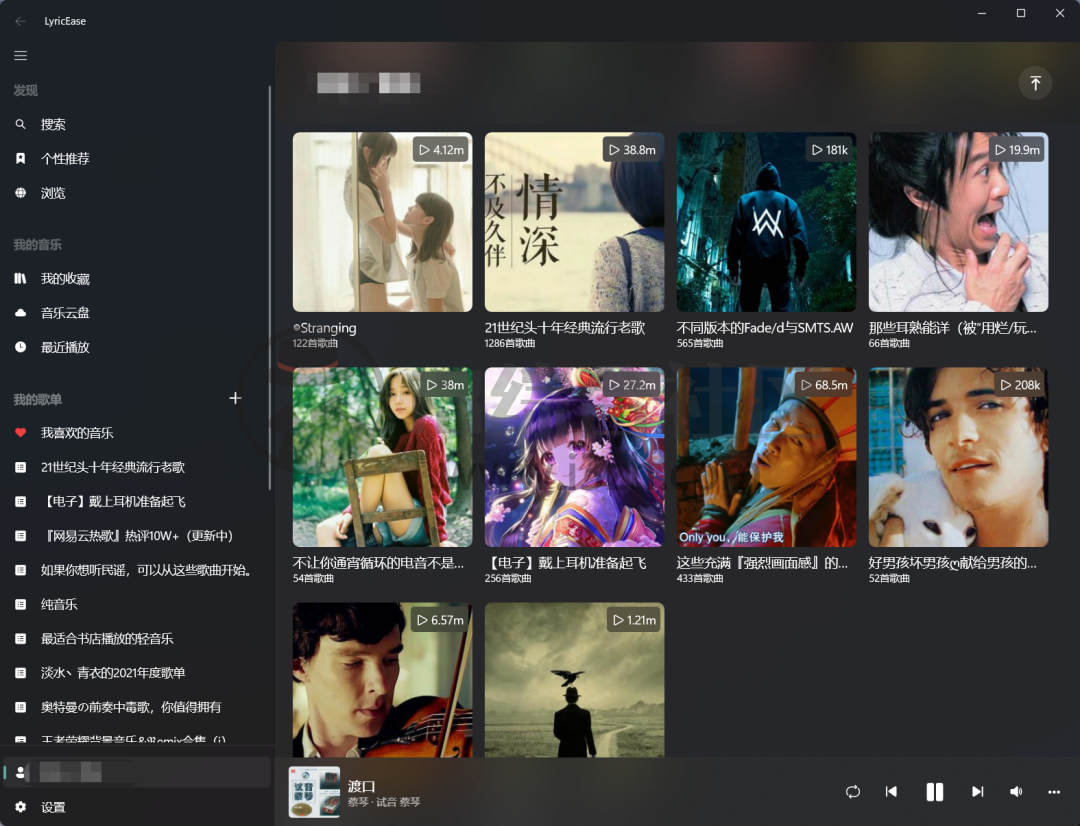The width and height of the screenshot is (1080, 826).
Task: Open the crow-and-man cover with 1.21m plays
Action: point(574,680)
